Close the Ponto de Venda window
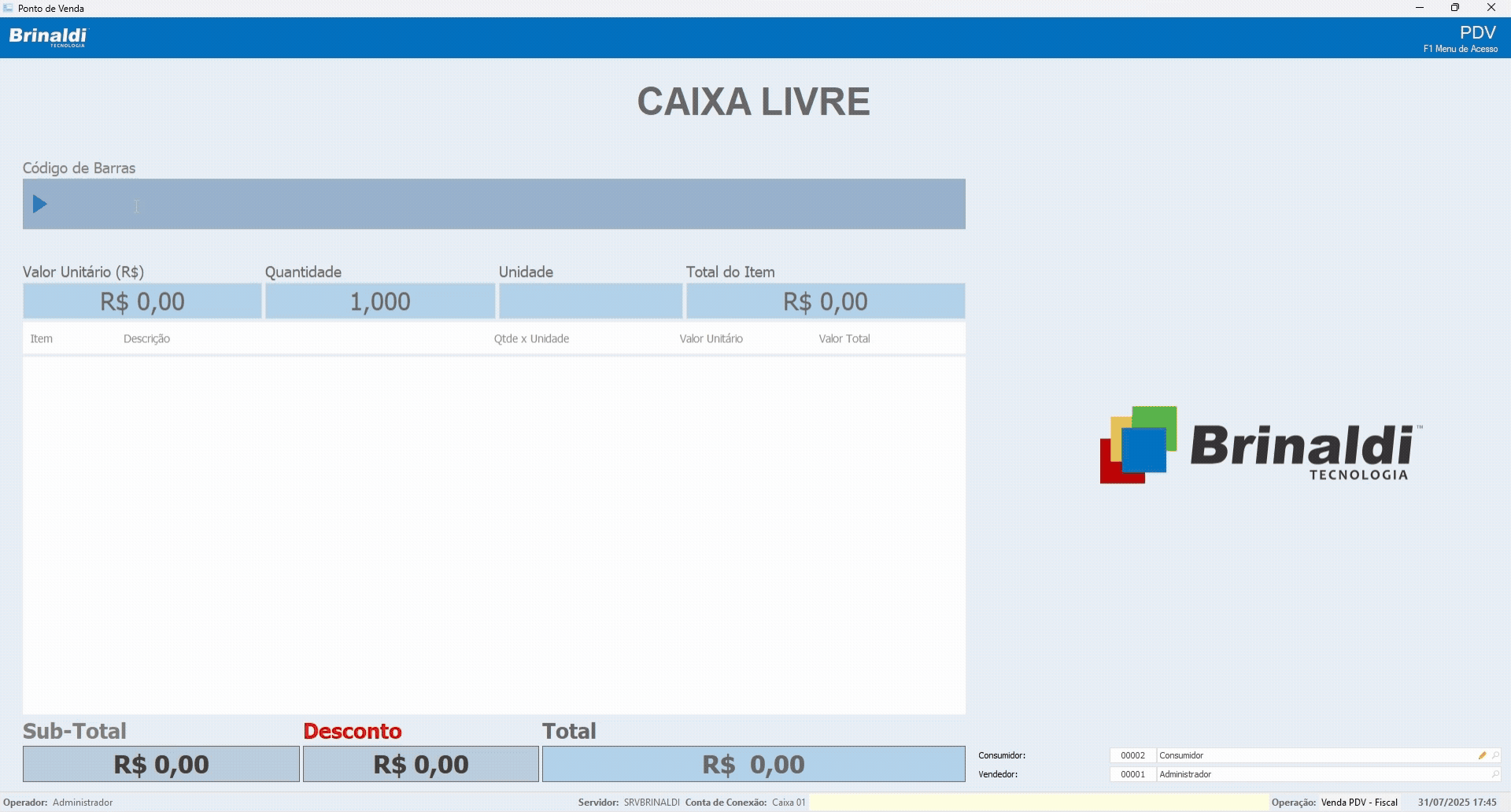 click(x=1491, y=8)
